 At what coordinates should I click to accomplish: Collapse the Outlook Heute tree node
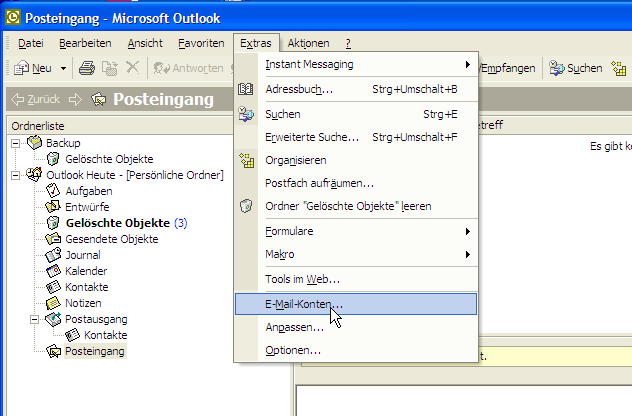coord(15,175)
